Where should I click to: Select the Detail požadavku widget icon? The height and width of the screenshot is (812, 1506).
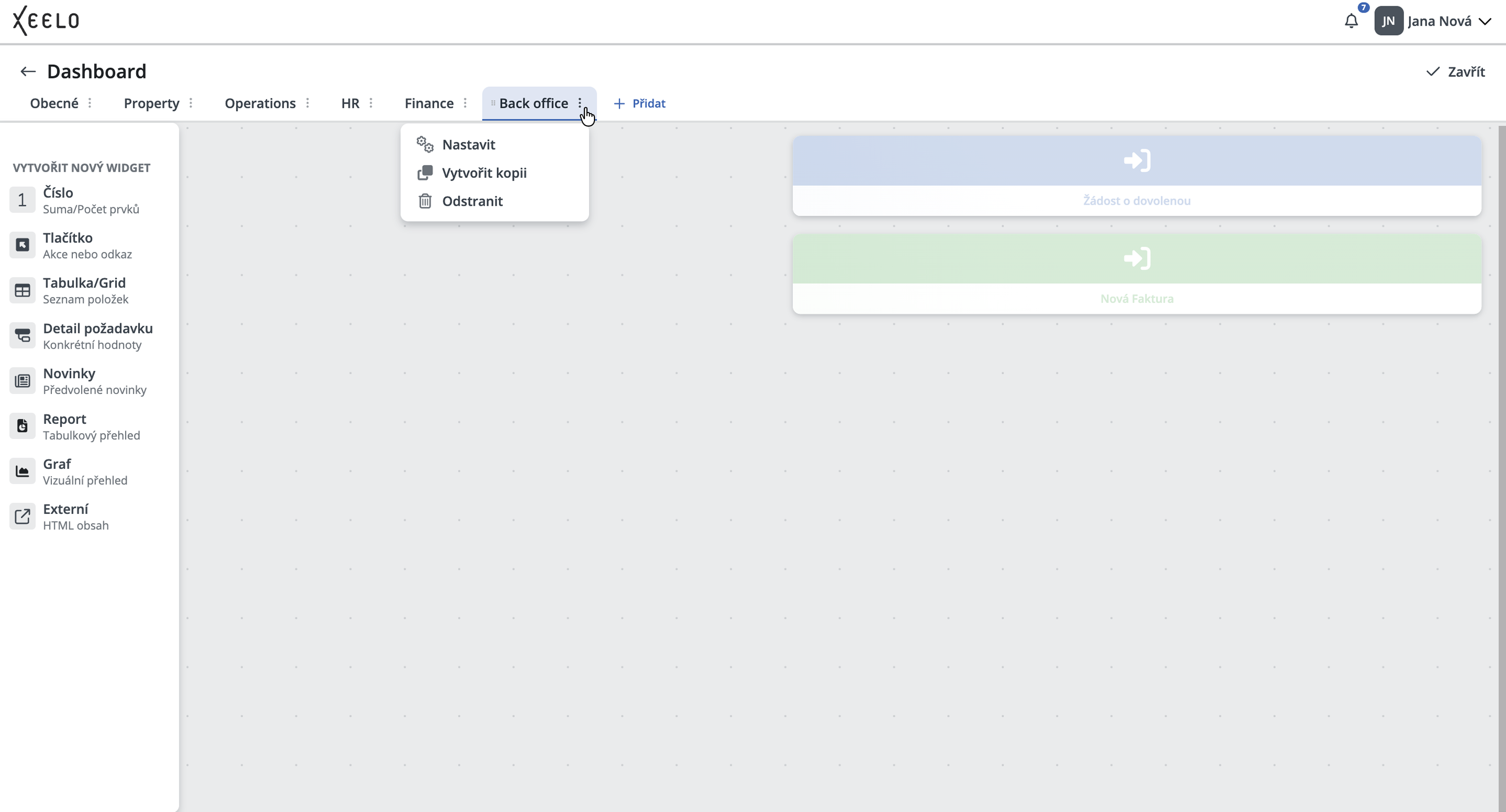22,335
